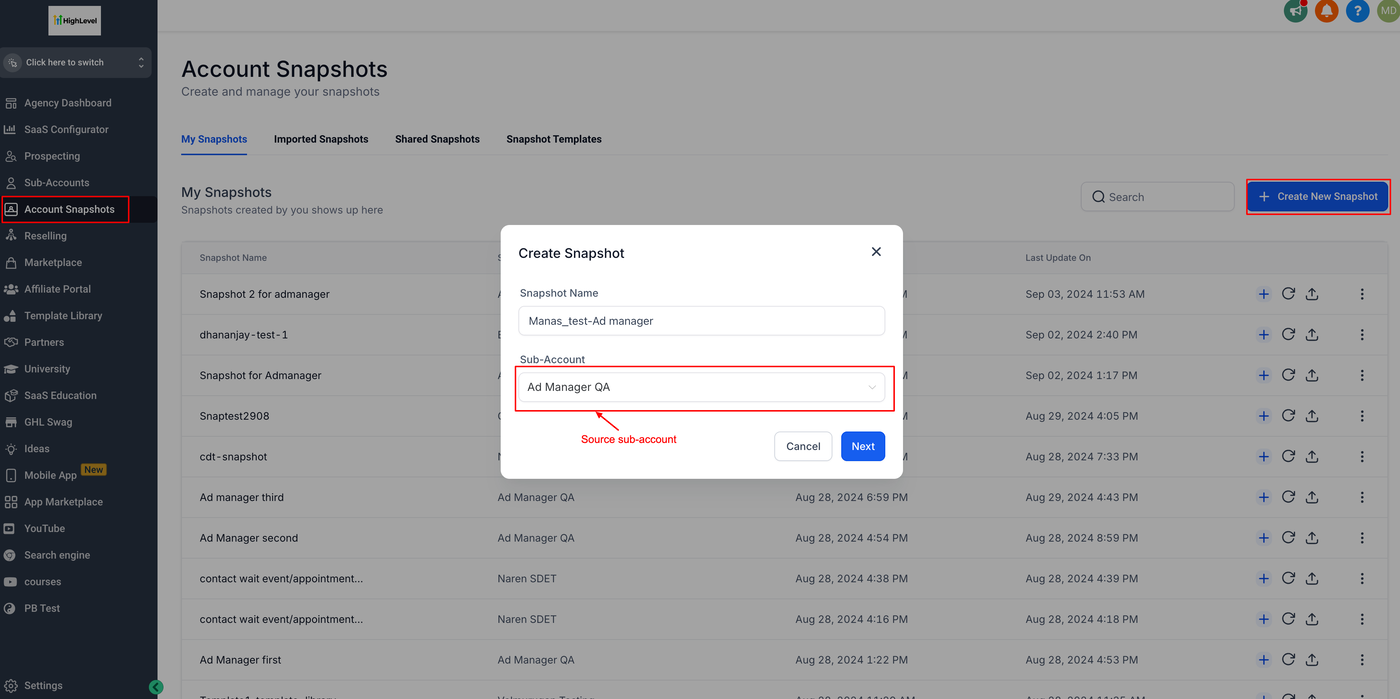Click the Next button
Viewport: 1400px width, 699px height.
coord(863,446)
